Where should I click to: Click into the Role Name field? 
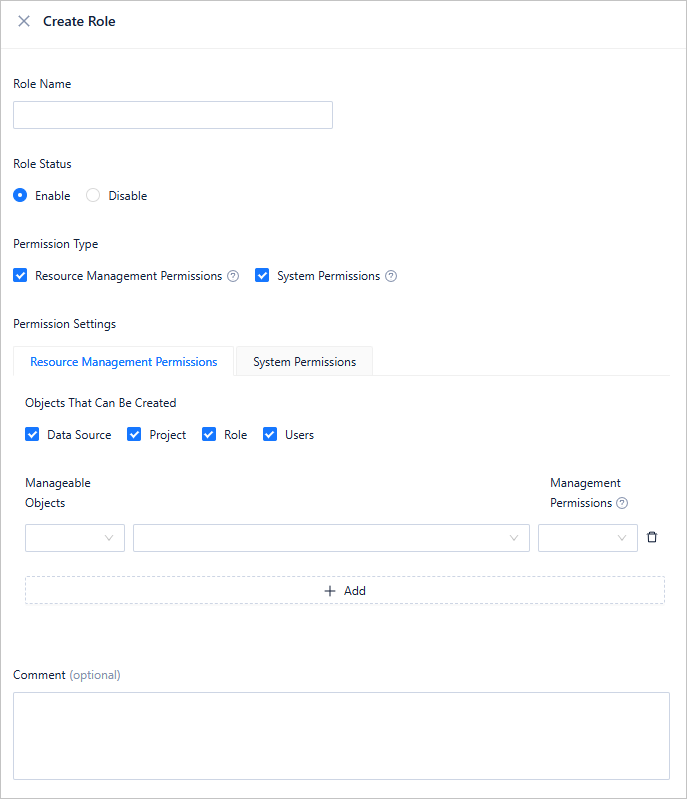coord(173,115)
